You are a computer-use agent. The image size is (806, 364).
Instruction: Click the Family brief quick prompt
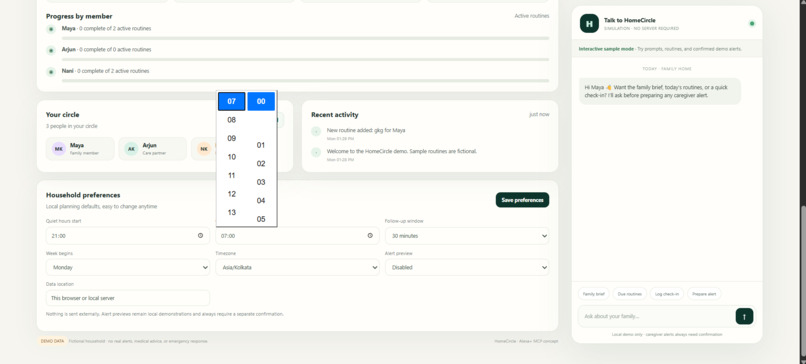(594, 294)
